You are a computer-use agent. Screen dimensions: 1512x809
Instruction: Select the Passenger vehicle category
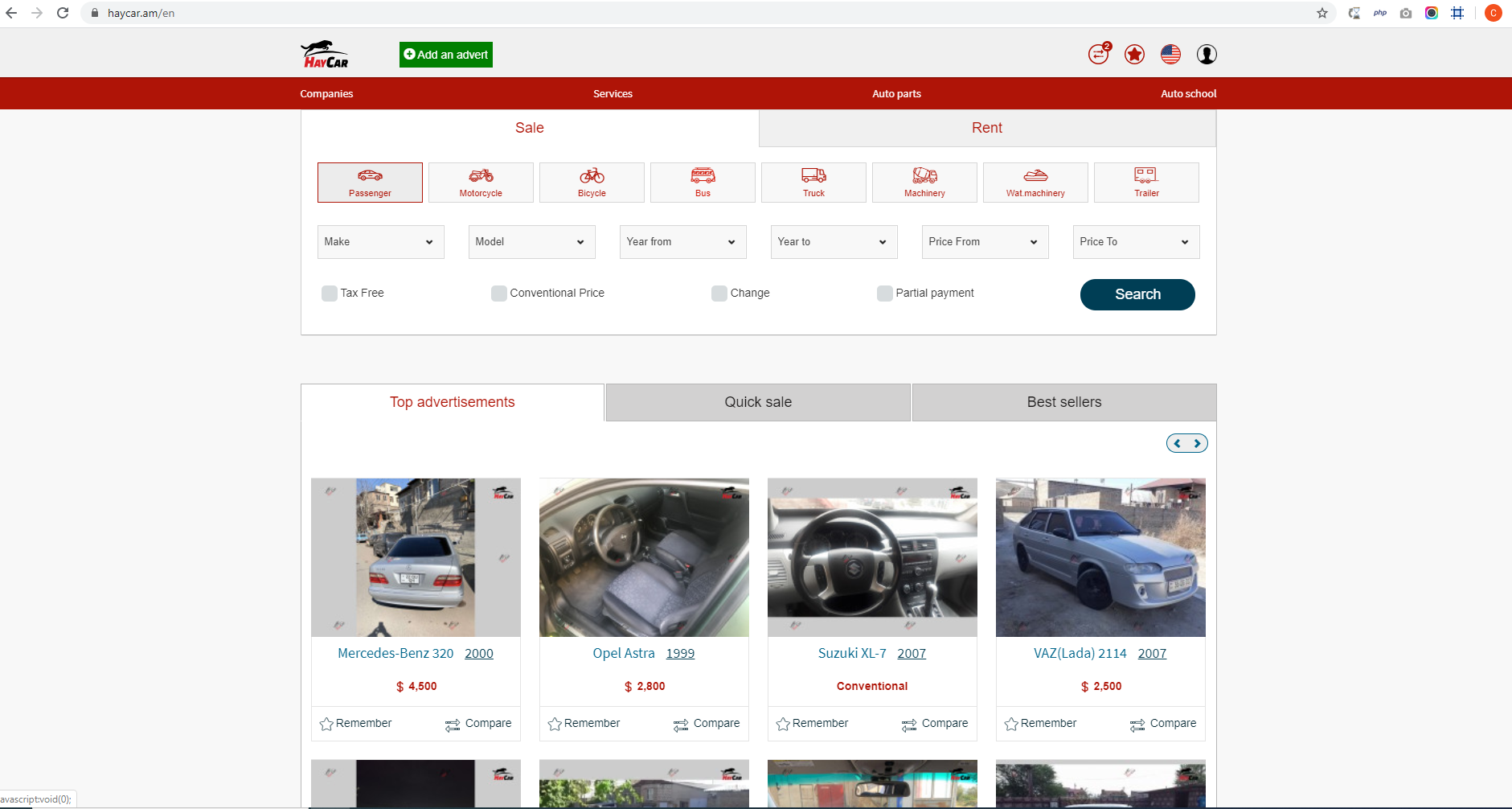coord(370,183)
